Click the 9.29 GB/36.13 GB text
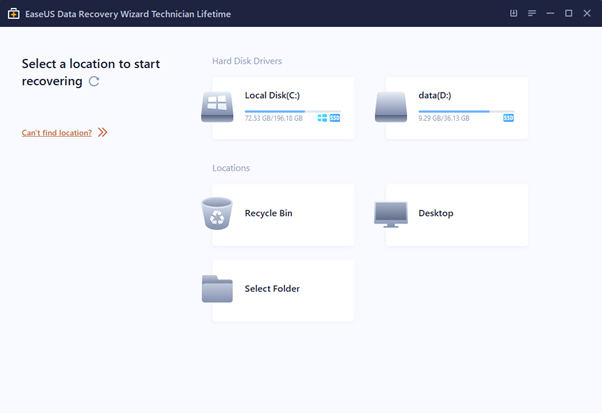Viewport: 602px width, 413px height. (x=444, y=118)
